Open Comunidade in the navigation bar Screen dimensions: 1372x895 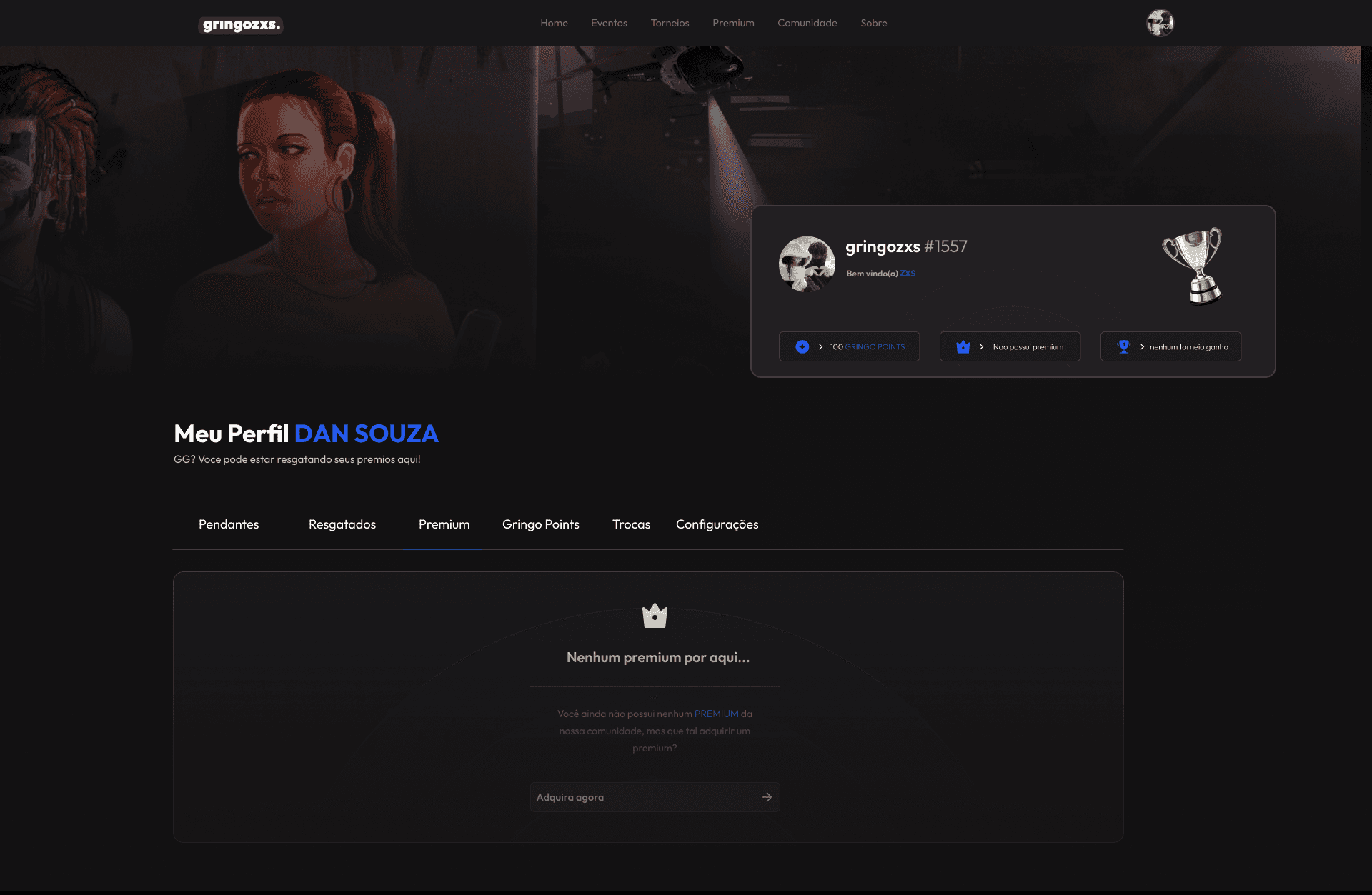point(807,23)
